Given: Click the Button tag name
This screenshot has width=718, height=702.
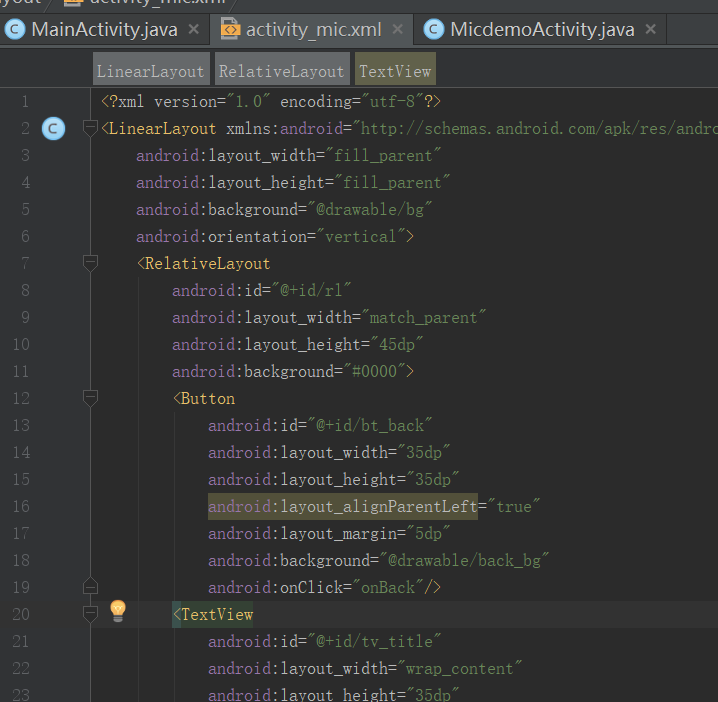Looking at the screenshot, I should (208, 398).
